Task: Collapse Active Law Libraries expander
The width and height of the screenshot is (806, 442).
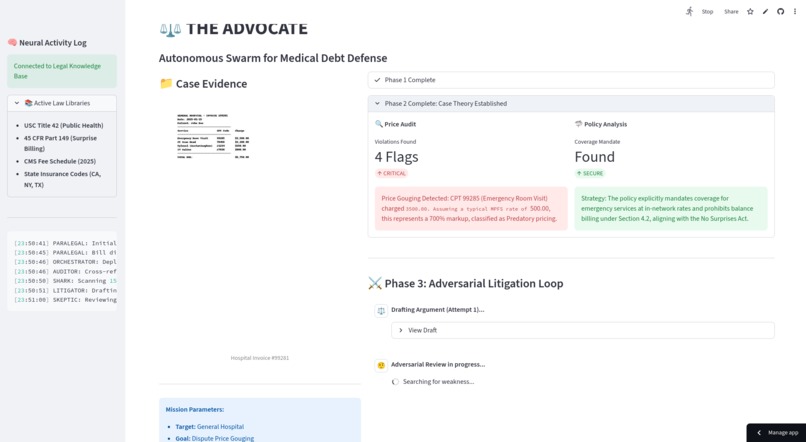Action: coord(62,103)
